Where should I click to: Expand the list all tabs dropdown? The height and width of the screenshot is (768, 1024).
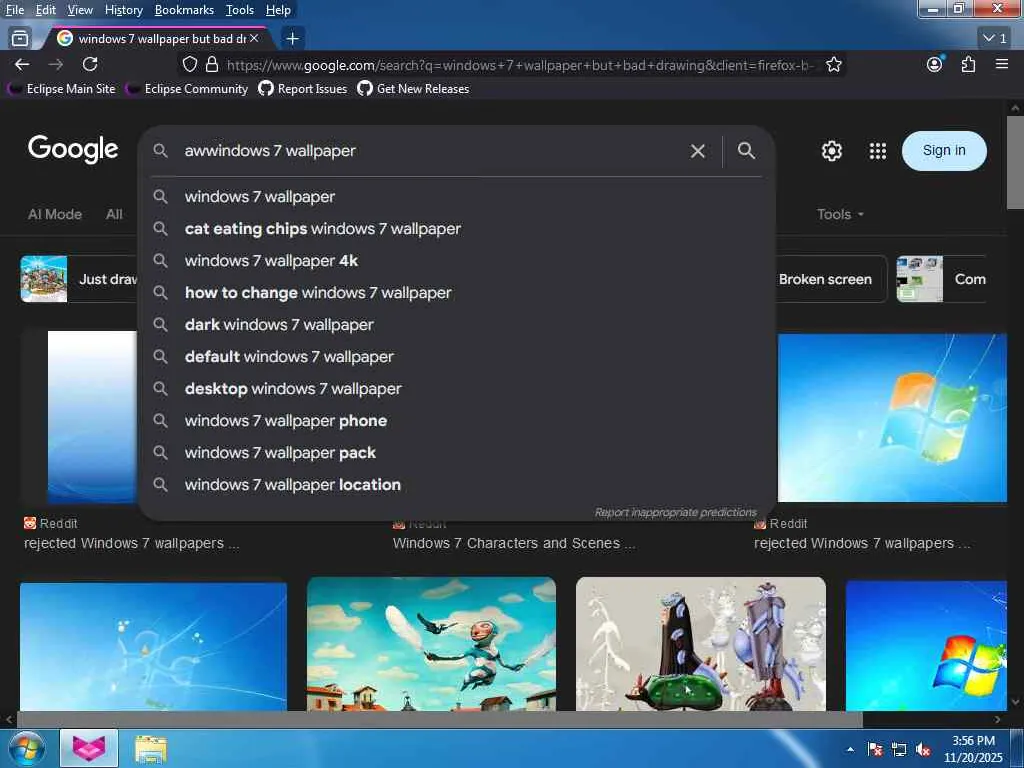pos(995,39)
